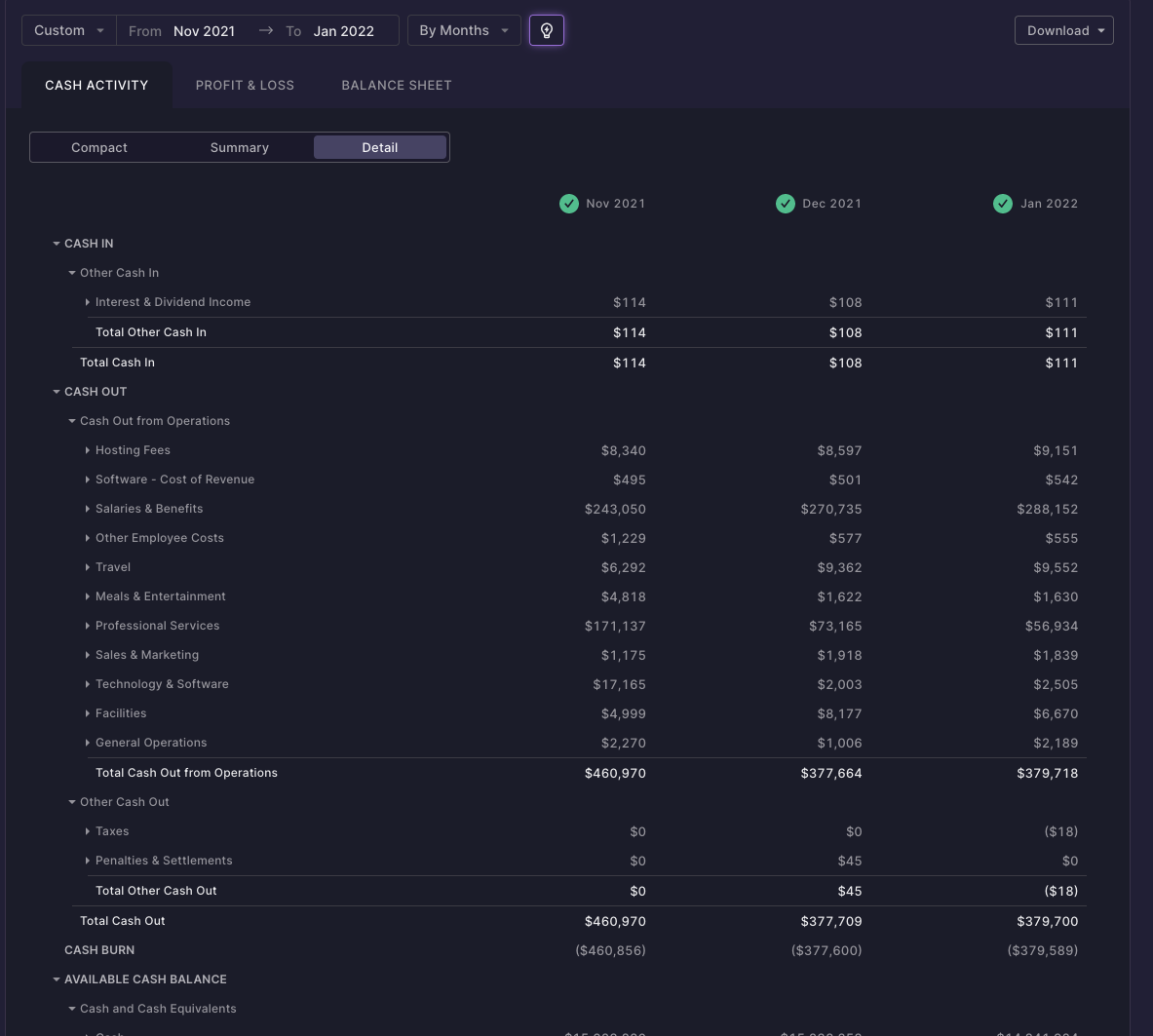Image resolution: width=1153 pixels, height=1036 pixels.
Task: Expand the Penalties & Settlements row
Action: tap(88, 861)
